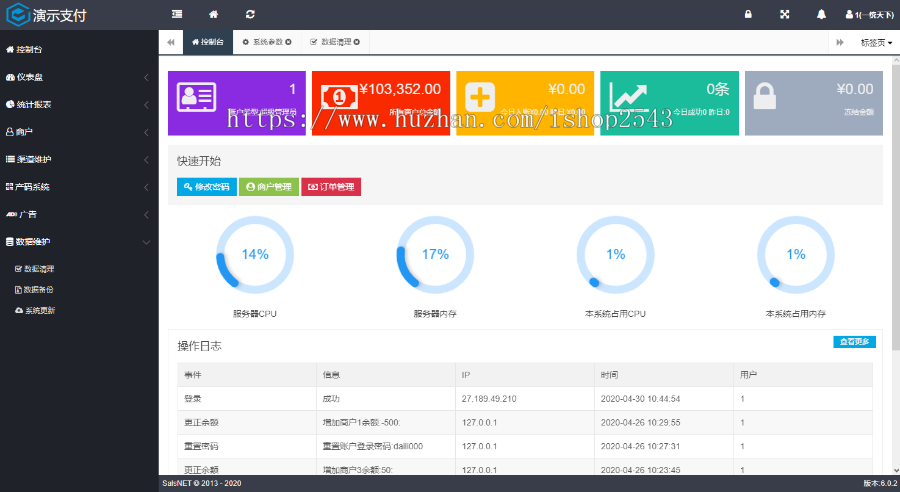
Task: Click the 商户管理 quick start button
Action: click(x=269, y=187)
